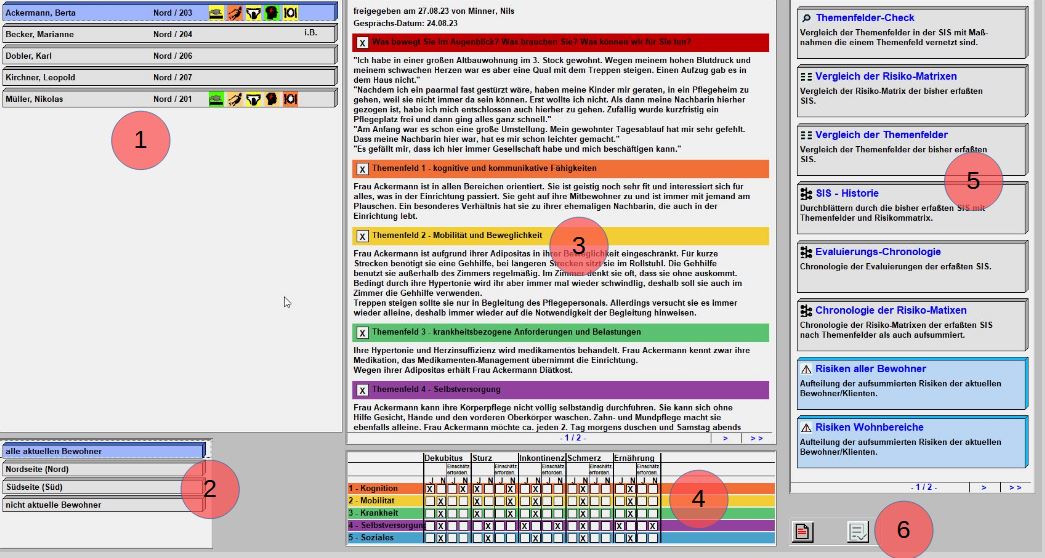The width and height of the screenshot is (1045, 558).
Task: Toggle checkbox for Themenfeld 1 kognitive Fähigkeiten
Action: (x=362, y=169)
